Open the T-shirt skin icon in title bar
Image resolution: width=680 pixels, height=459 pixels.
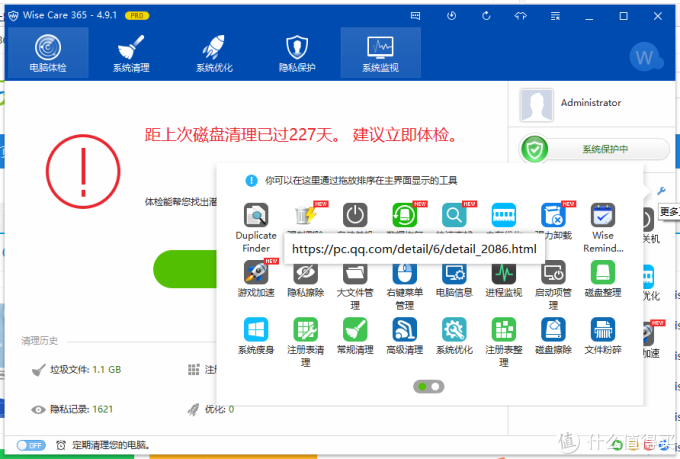coord(520,16)
